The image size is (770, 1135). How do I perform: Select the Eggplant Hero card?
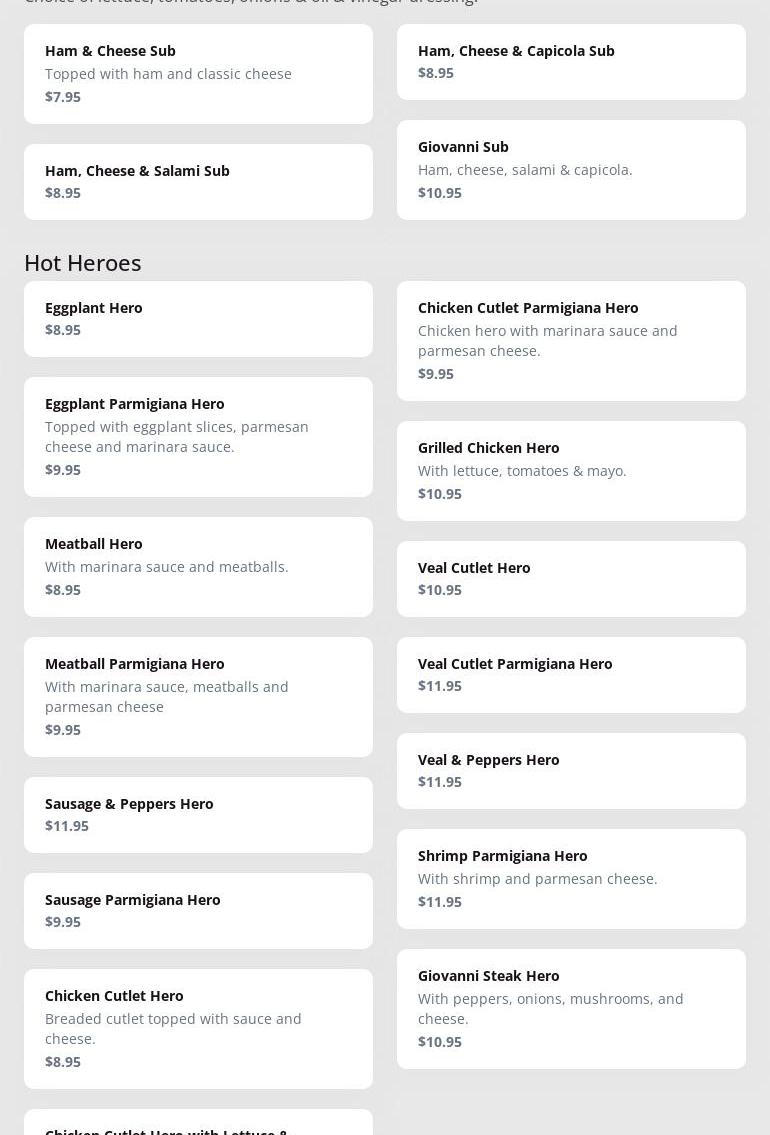198,319
